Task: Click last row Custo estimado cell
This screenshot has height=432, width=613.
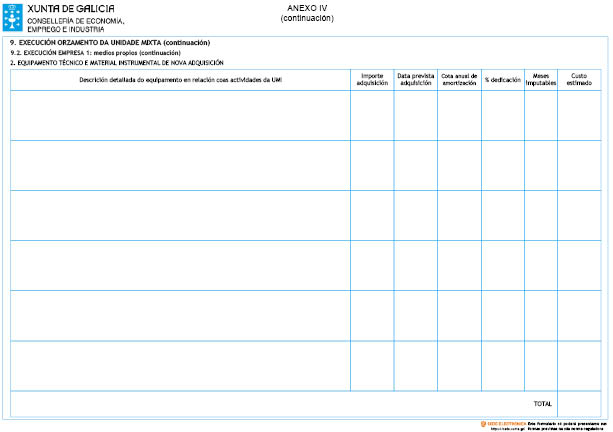Action: point(579,365)
